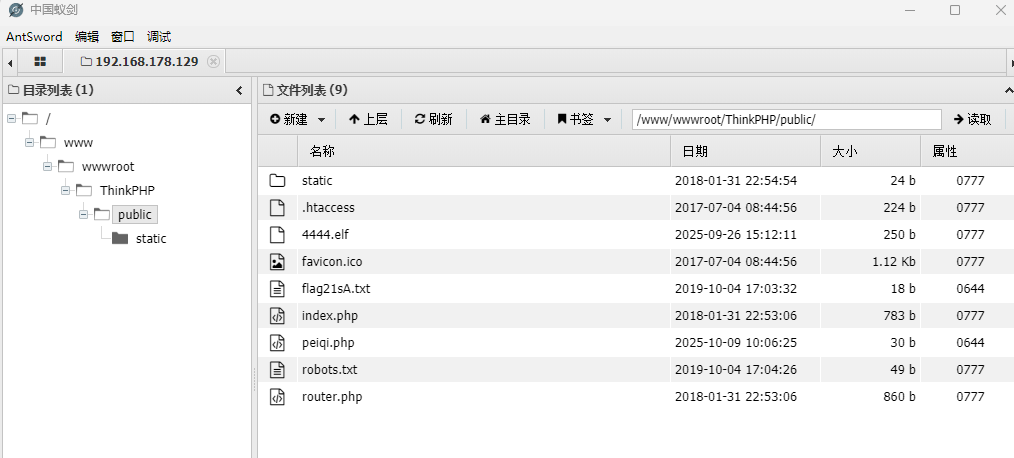
Task: Open the 编辑 menu
Action: coord(87,36)
